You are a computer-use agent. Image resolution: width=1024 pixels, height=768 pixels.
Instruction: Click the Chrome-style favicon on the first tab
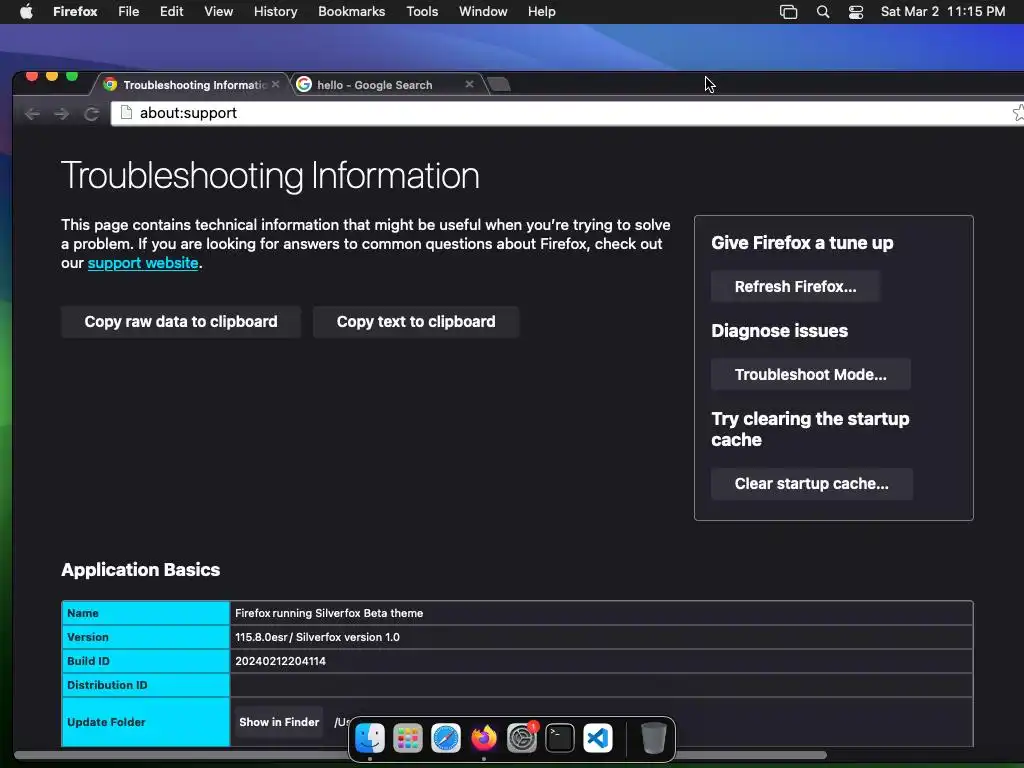click(x=110, y=84)
